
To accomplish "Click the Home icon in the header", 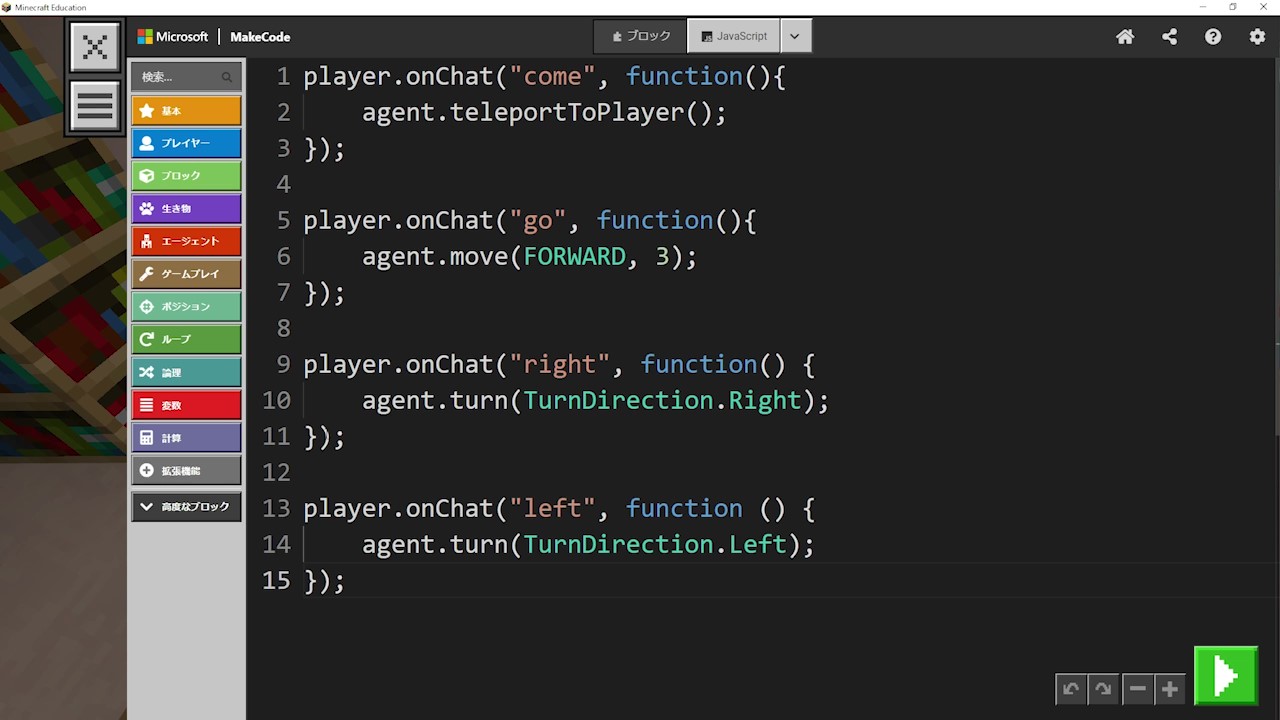I will point(1125,37).
